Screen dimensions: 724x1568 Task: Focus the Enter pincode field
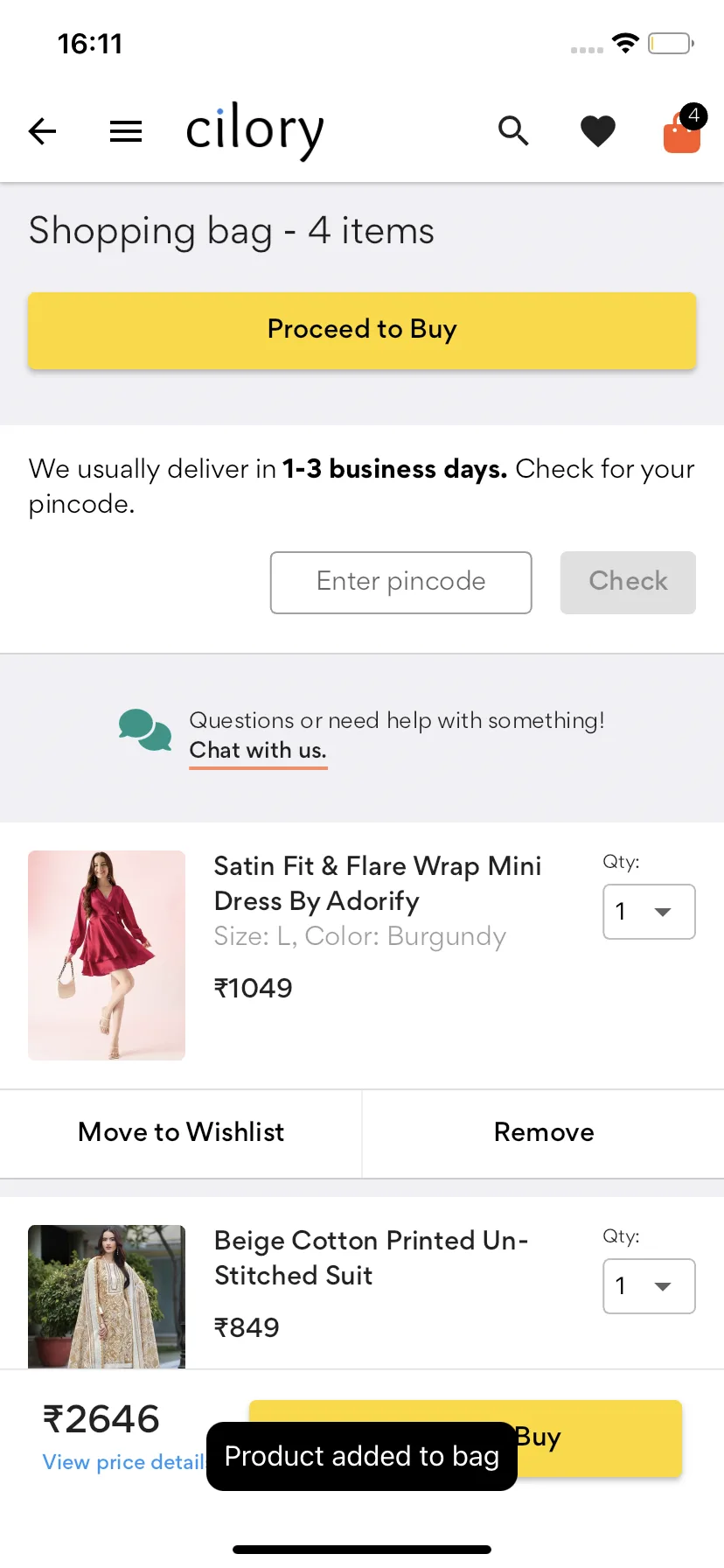click(x=400, y=582)
